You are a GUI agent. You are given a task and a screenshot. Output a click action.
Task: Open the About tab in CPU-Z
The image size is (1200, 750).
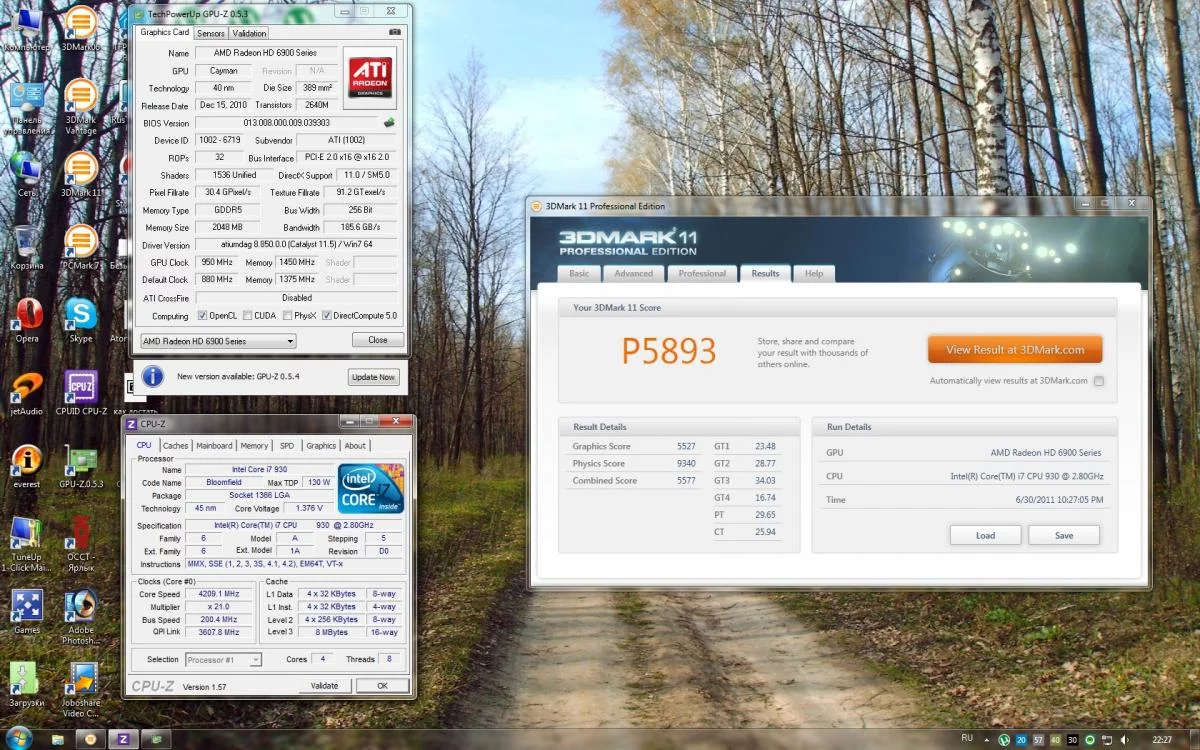point(355,446)
